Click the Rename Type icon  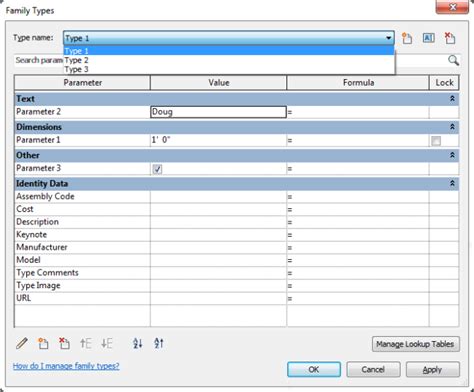pos(428,38)
